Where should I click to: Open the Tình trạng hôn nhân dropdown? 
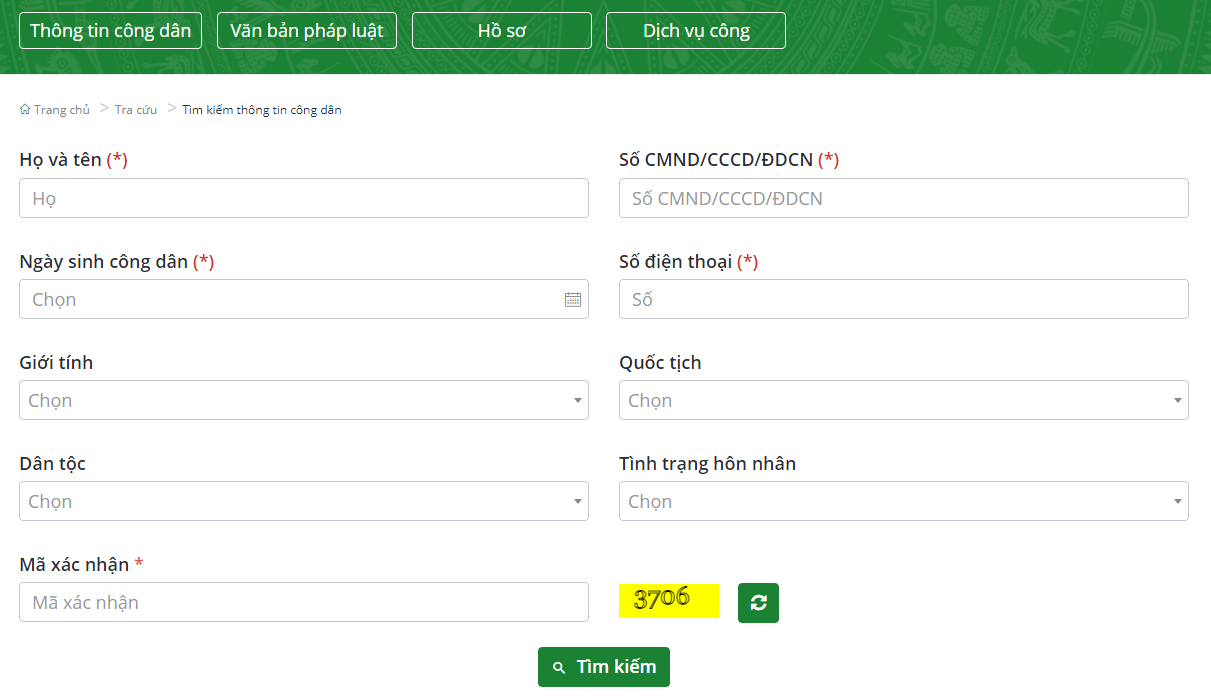tap(1177, 501)
